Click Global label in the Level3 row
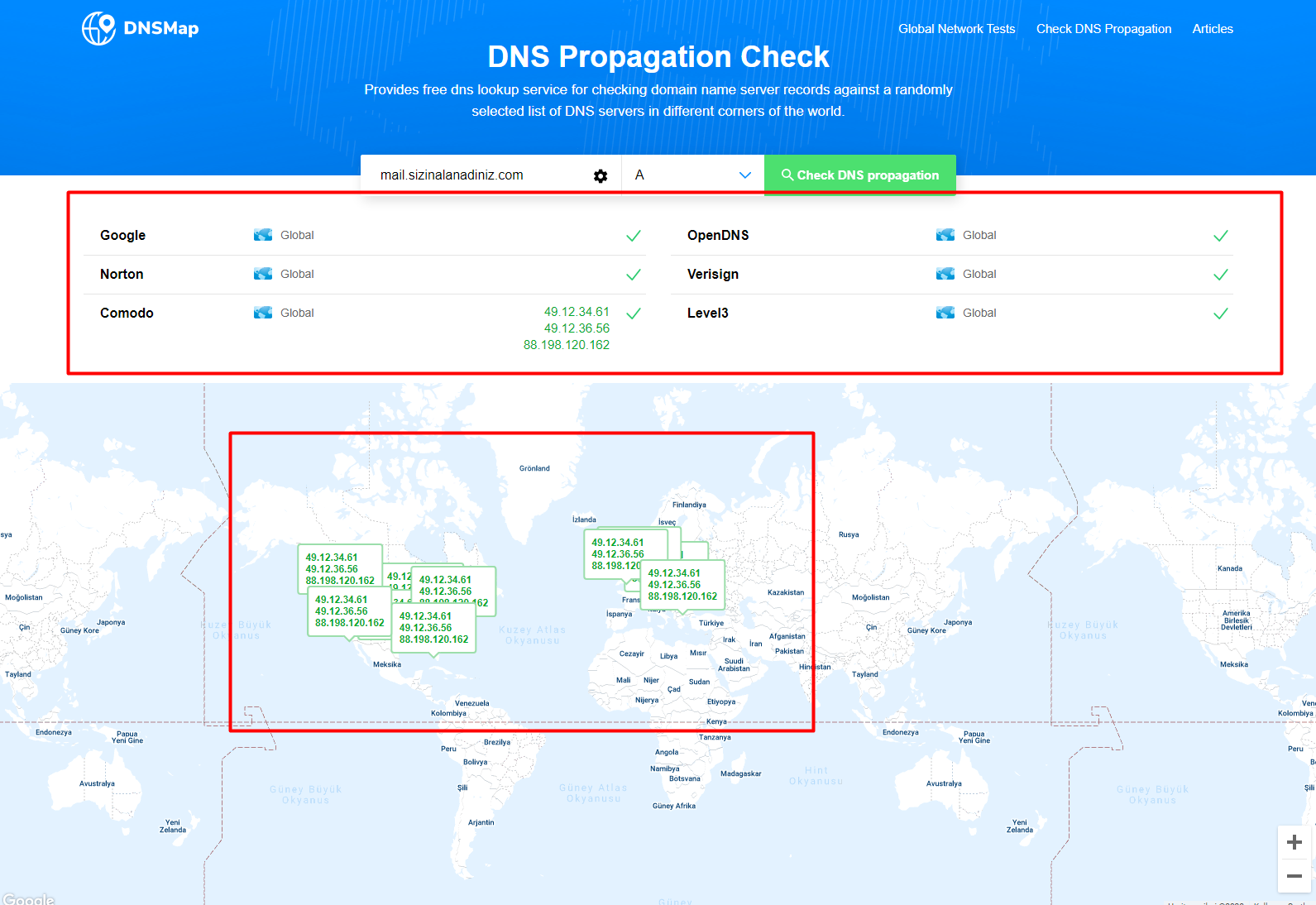The width and height of the screenshot is (1316, 905). pyautogui.click(x=979, y=313)
